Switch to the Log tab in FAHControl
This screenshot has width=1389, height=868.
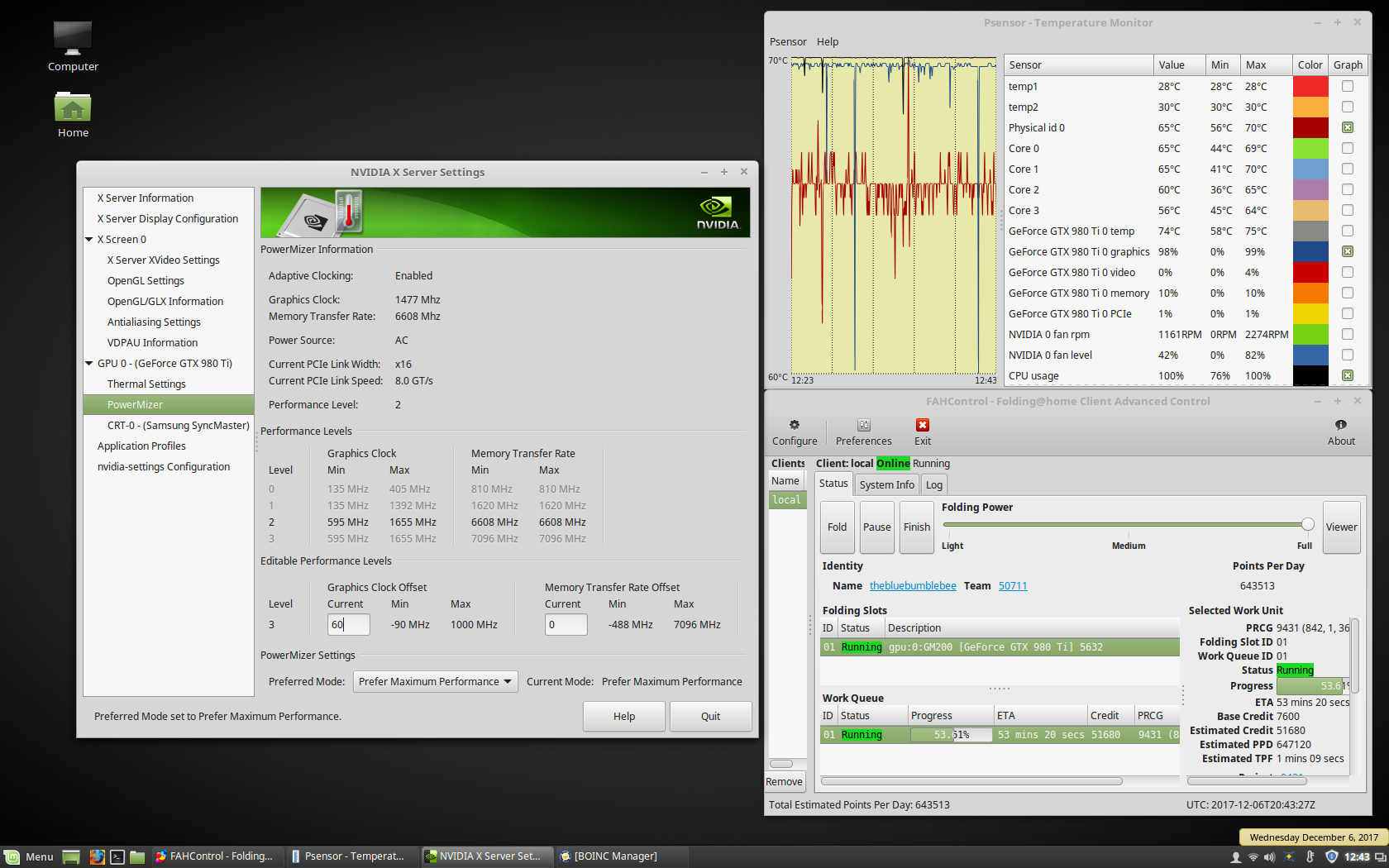[933, 485]
